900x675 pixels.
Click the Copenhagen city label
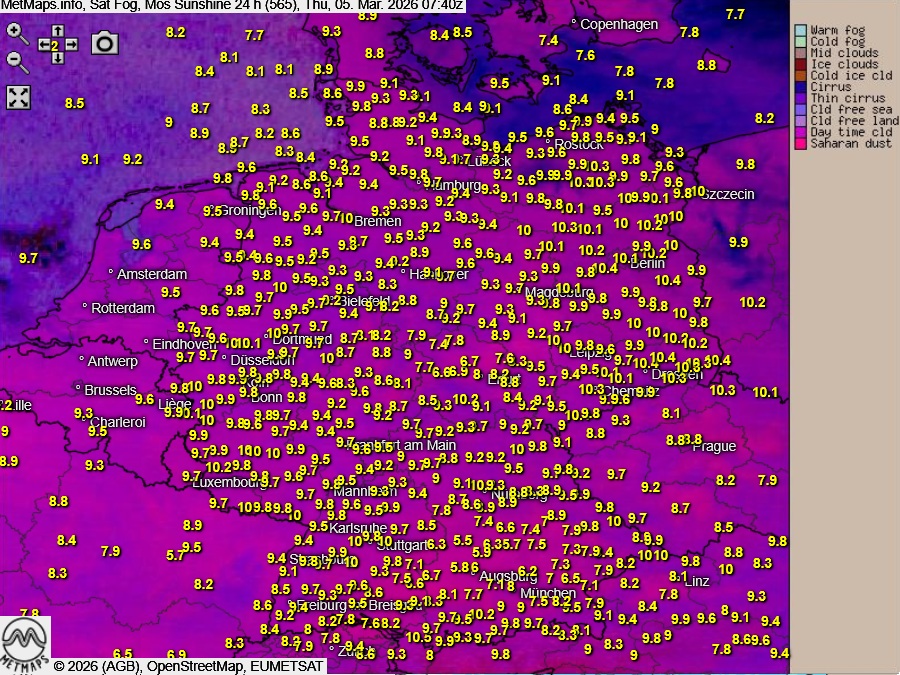click(x=619, y=24)
